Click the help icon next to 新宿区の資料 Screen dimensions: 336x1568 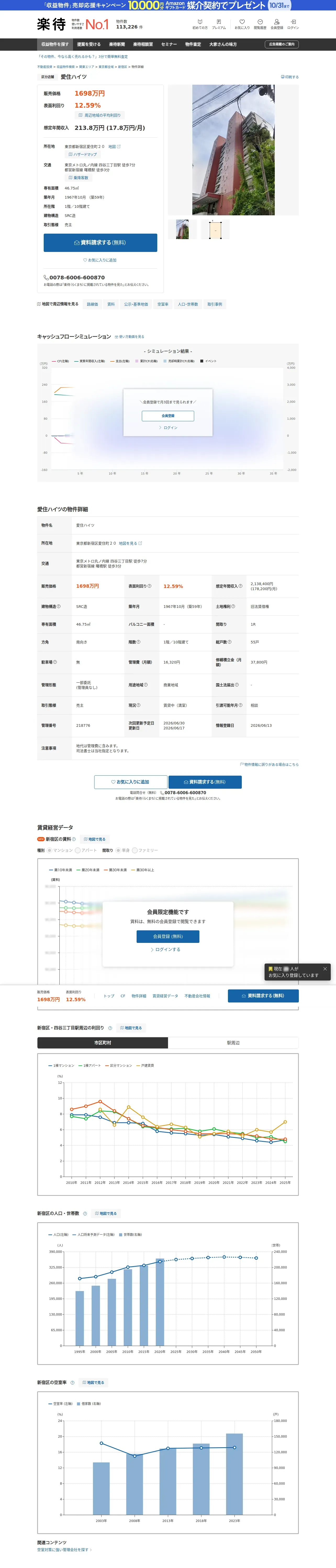[74, 839]
